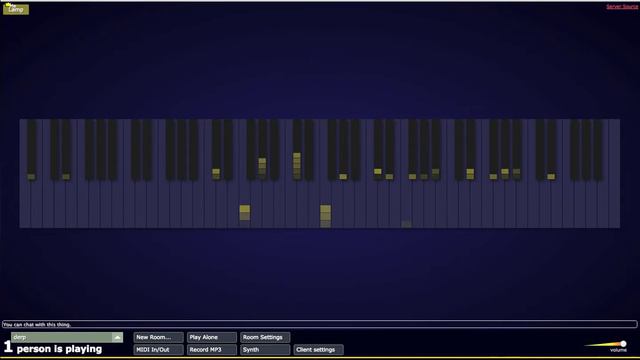Click the volume slider knob

tap(623, 344)
